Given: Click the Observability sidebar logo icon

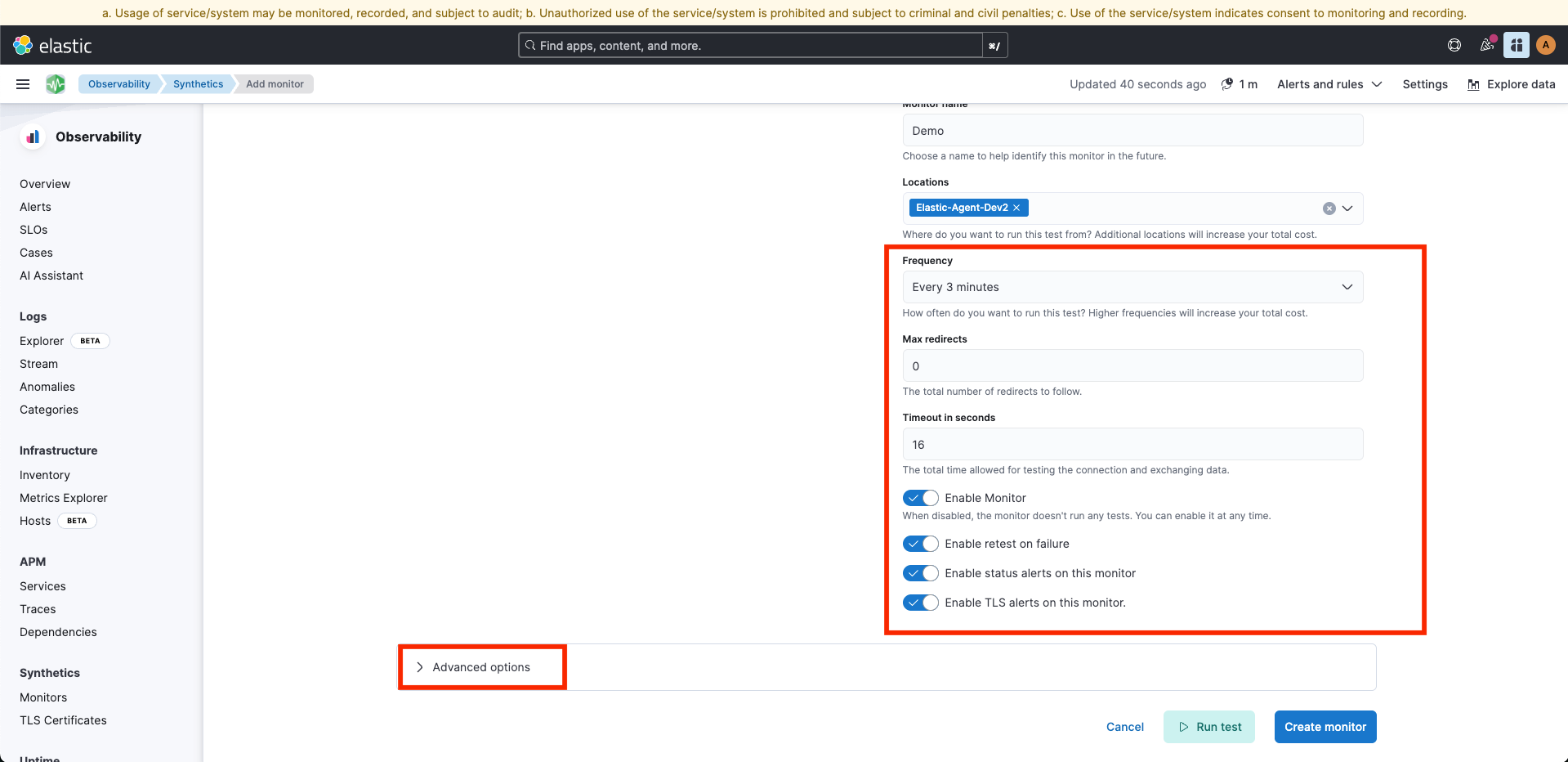Looking at the screenshot, I should 33,137.
